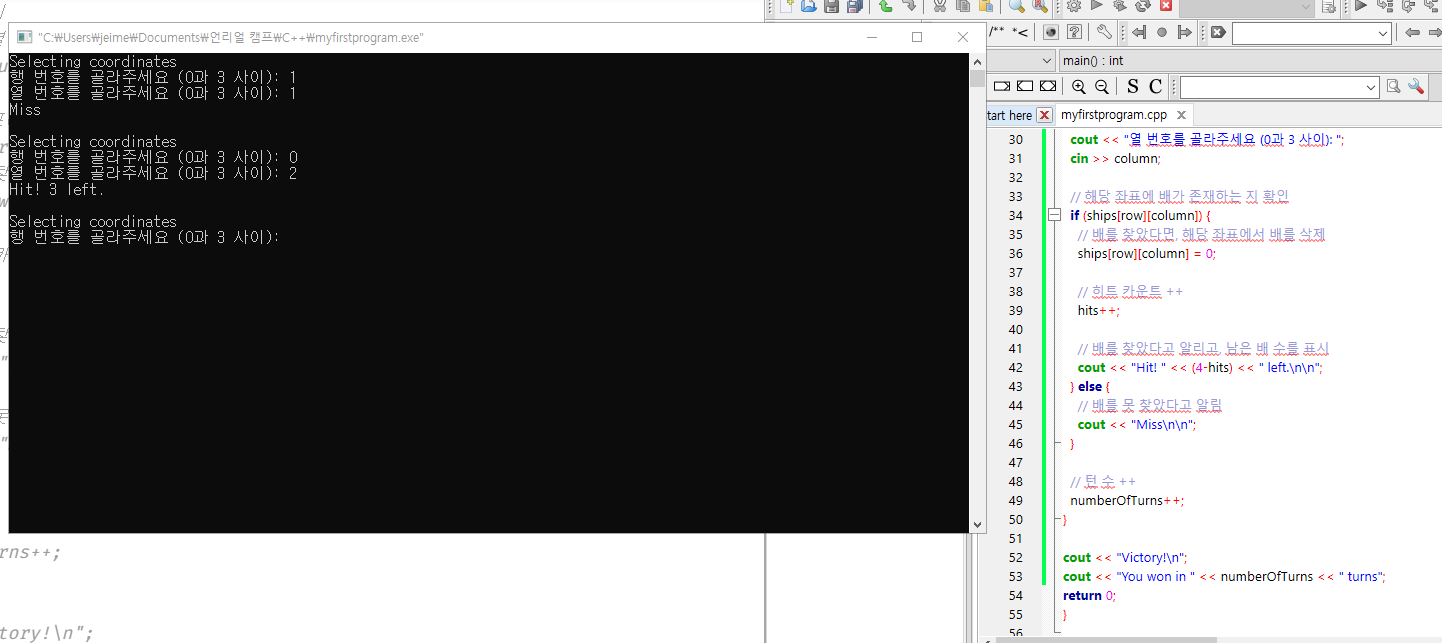Screen dimensions: 1442x643
Task: Click the search options wrench icon
Action: coord(1415,86)
